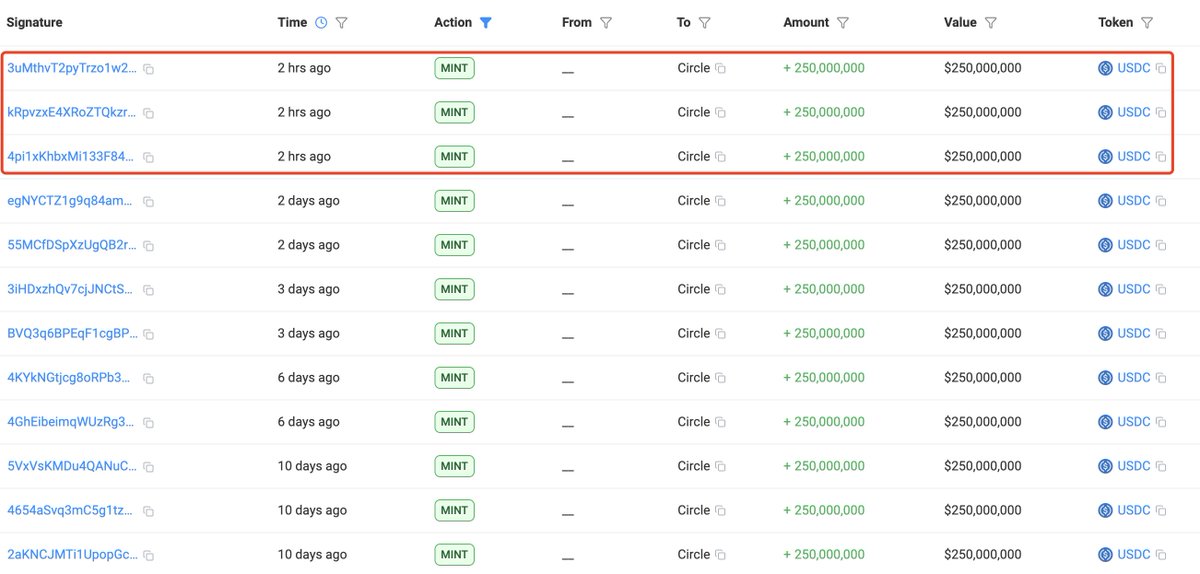Filter the To column

[704, 22]
